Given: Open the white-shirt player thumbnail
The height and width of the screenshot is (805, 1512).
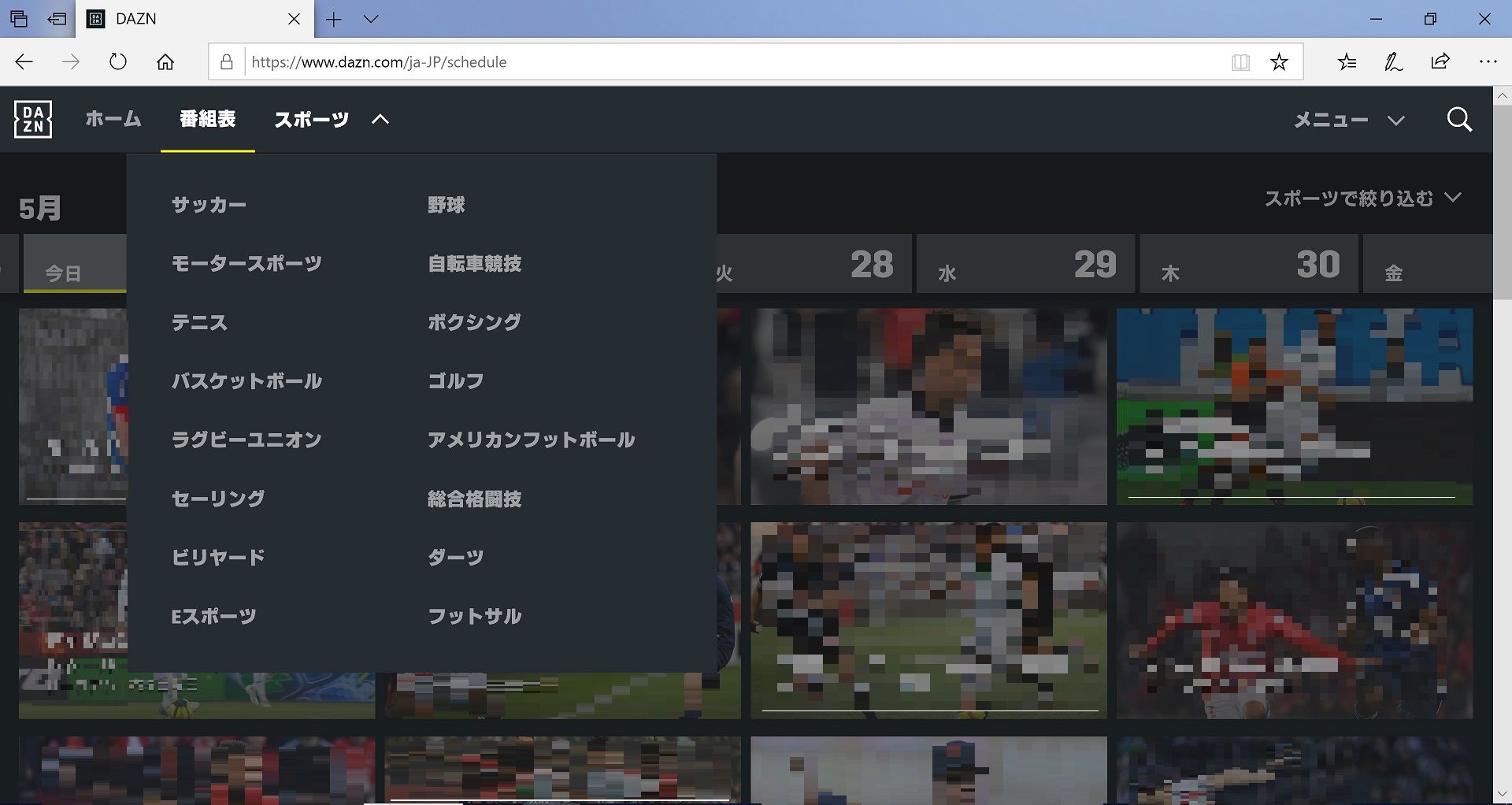Looking at the screenshot, I should [928, 406].
